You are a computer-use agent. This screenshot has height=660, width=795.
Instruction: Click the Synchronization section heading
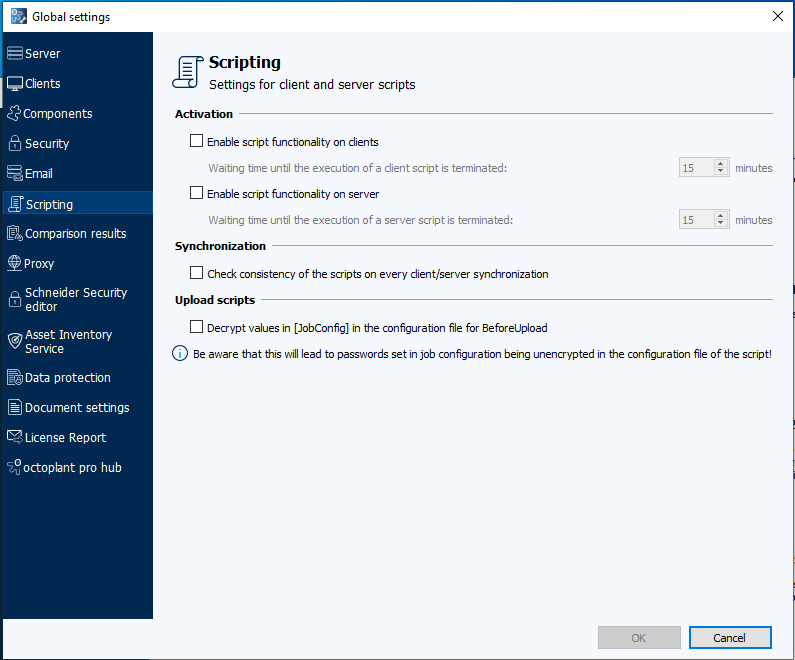pos(220,246)
